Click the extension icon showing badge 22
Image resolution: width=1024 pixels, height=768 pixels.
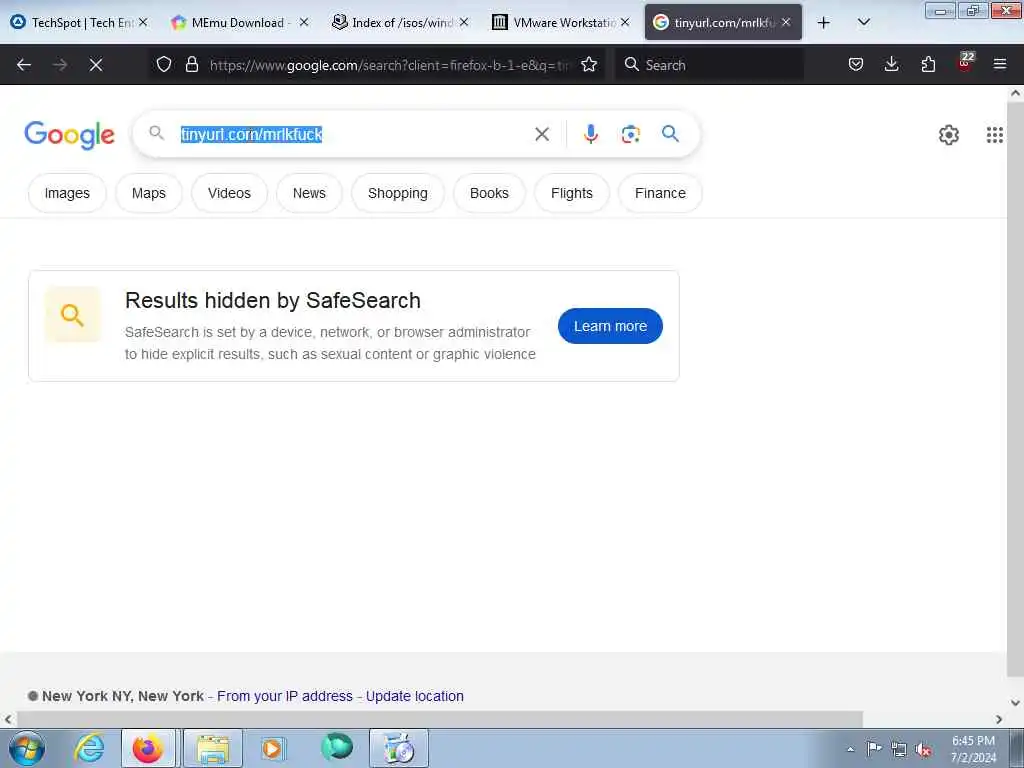[x=965, y=63]
